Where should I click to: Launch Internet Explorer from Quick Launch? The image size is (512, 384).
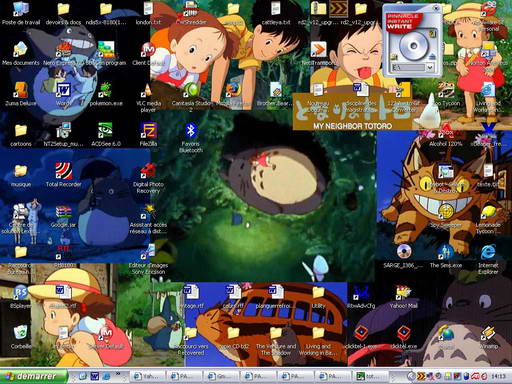point(106,376)
